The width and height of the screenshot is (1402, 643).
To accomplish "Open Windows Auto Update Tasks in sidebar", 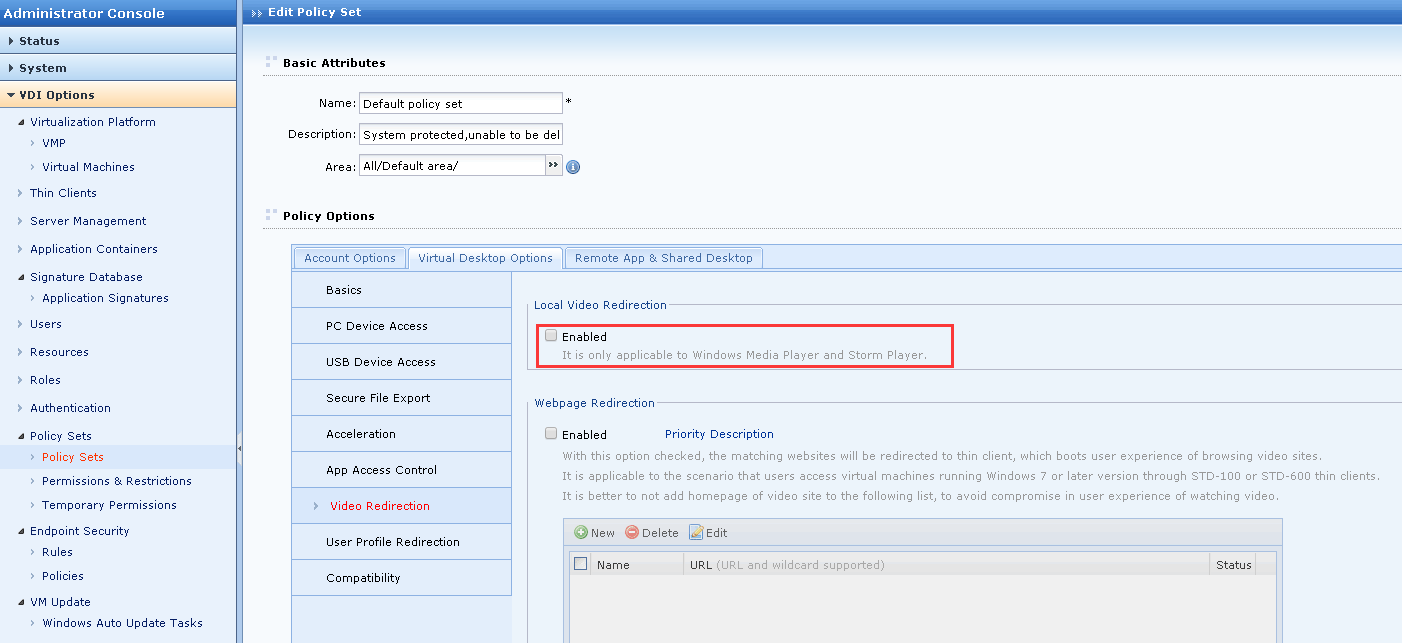I will pos(122,623).
